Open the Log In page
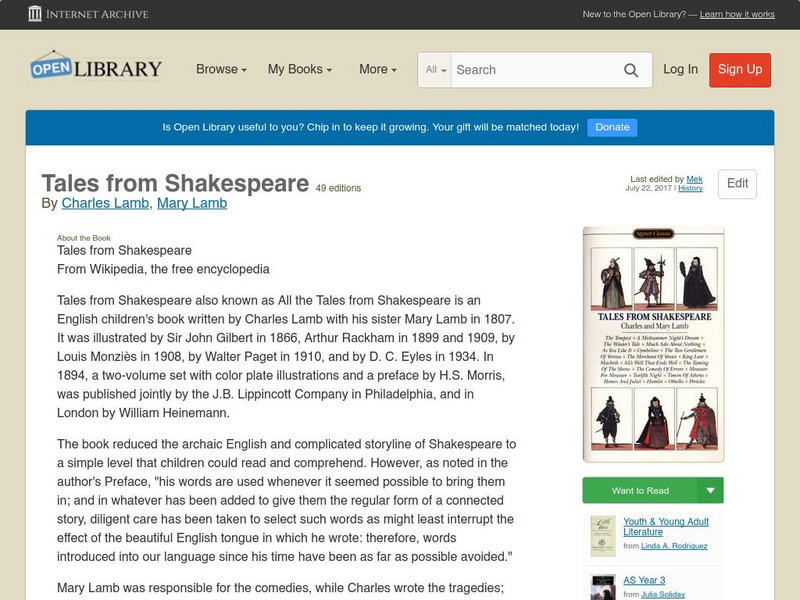Viewport: 800px width, 600px height. point(679,70)
